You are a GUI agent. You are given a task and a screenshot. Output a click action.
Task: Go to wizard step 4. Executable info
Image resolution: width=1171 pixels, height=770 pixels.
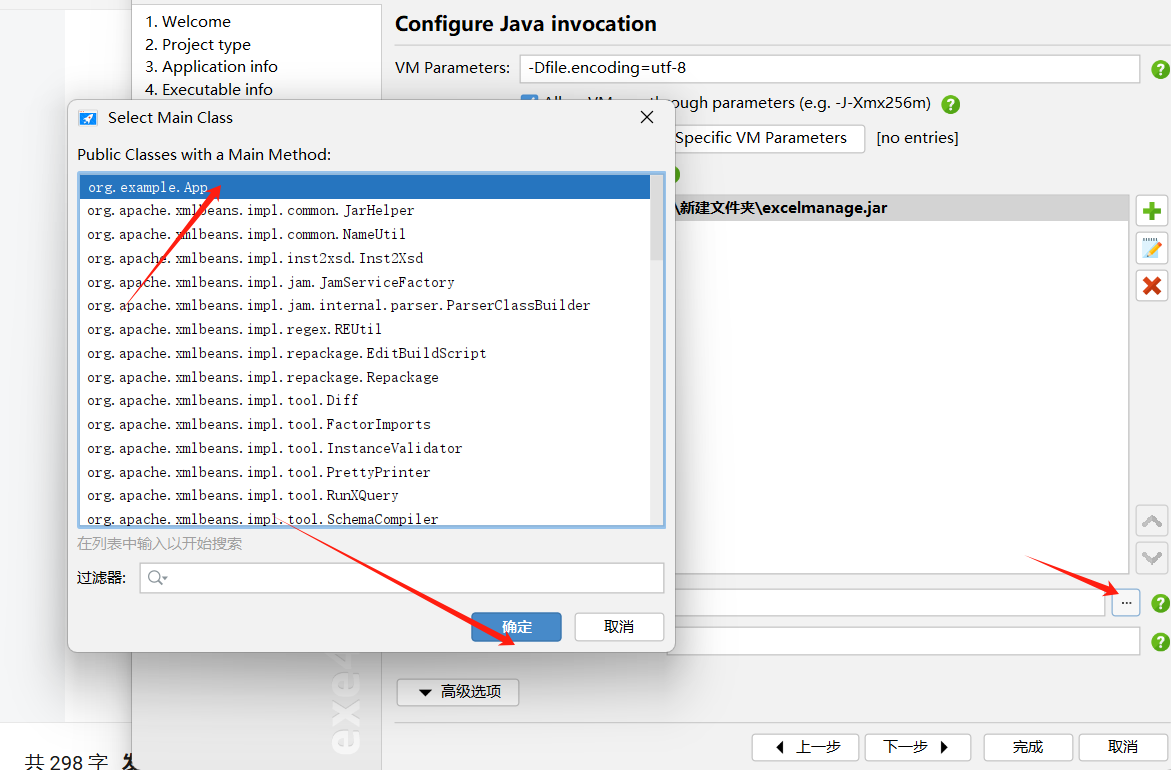[208, 90]
